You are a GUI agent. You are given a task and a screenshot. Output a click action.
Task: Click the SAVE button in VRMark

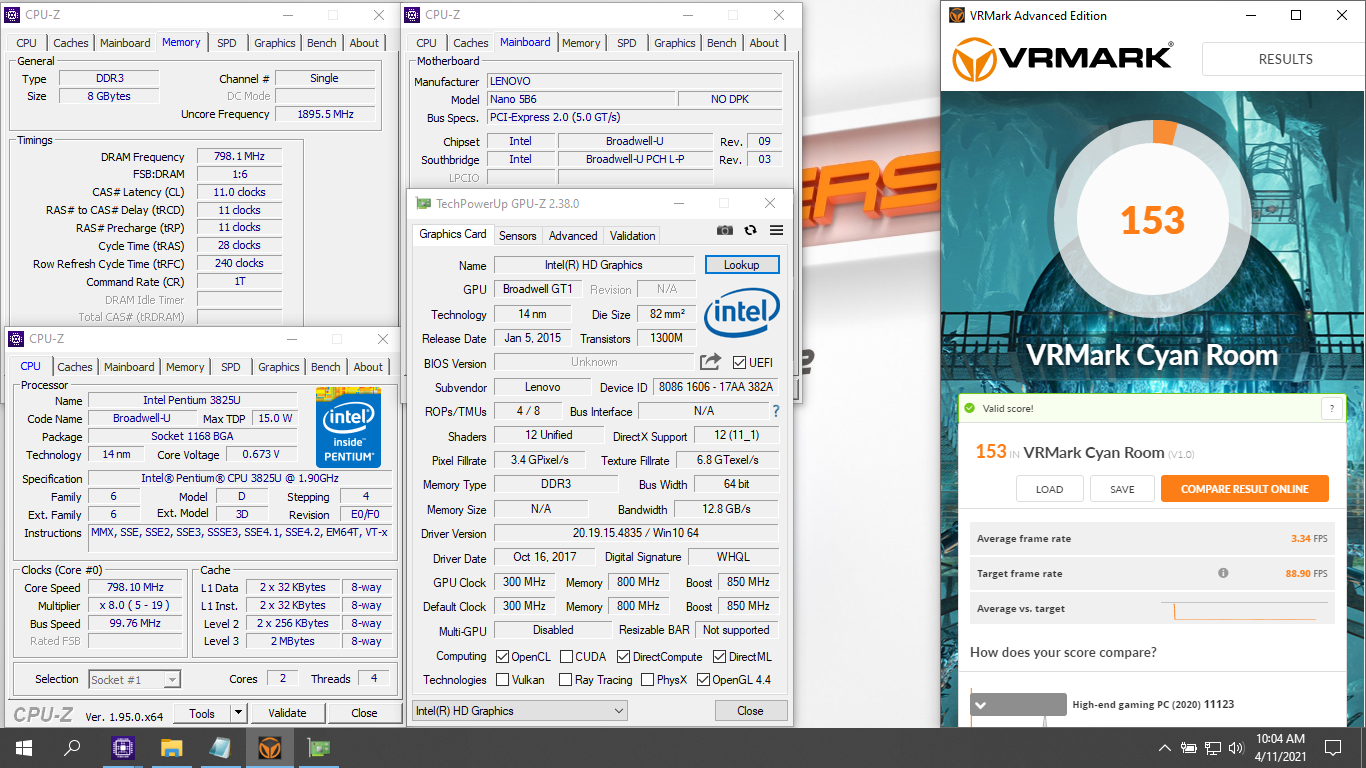[1122, 489]
